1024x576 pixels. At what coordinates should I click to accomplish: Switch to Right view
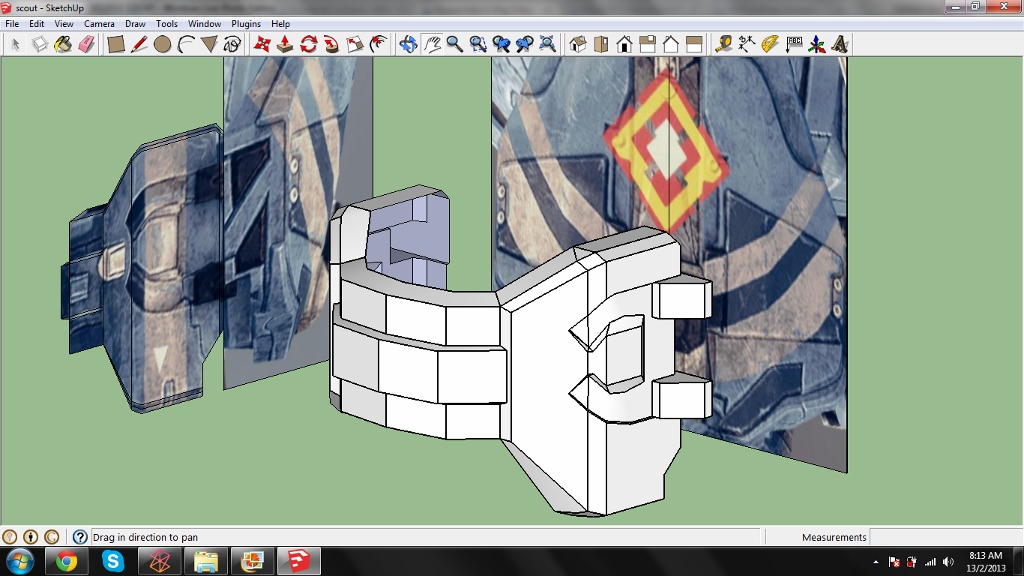(647, 44)
